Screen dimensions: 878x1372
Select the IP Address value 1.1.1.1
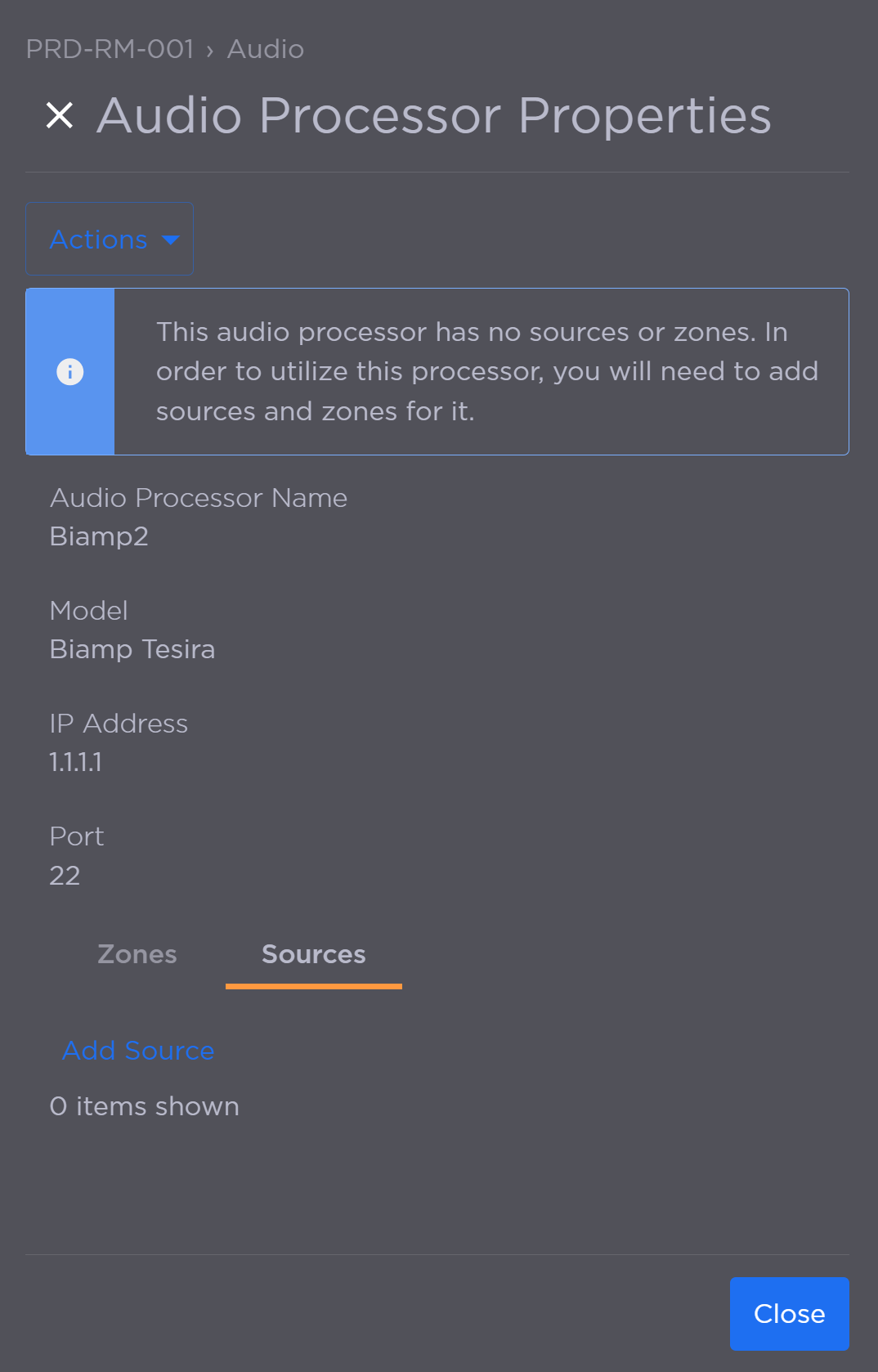coord(74,762)
